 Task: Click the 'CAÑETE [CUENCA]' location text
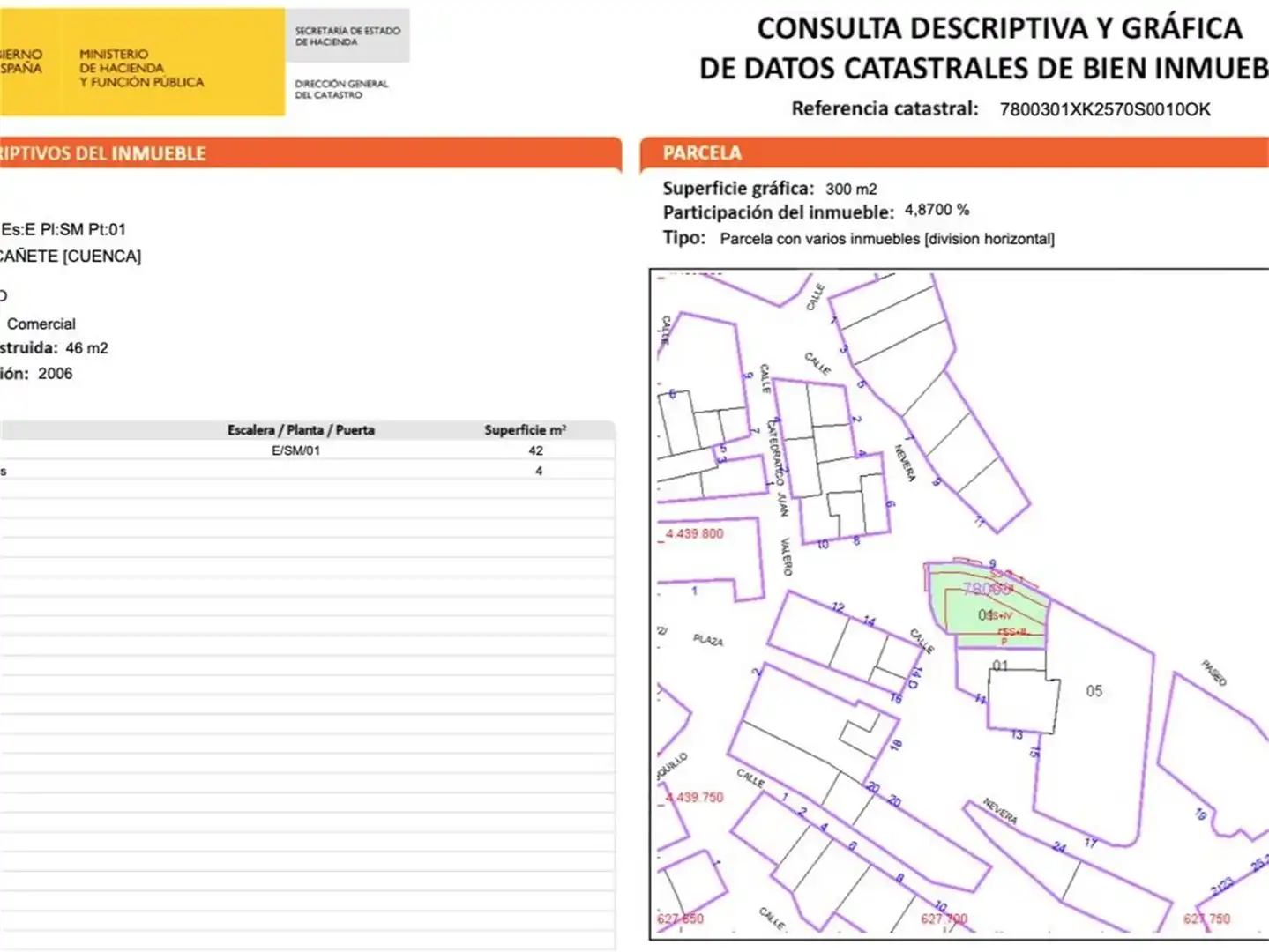pos(71,257)
